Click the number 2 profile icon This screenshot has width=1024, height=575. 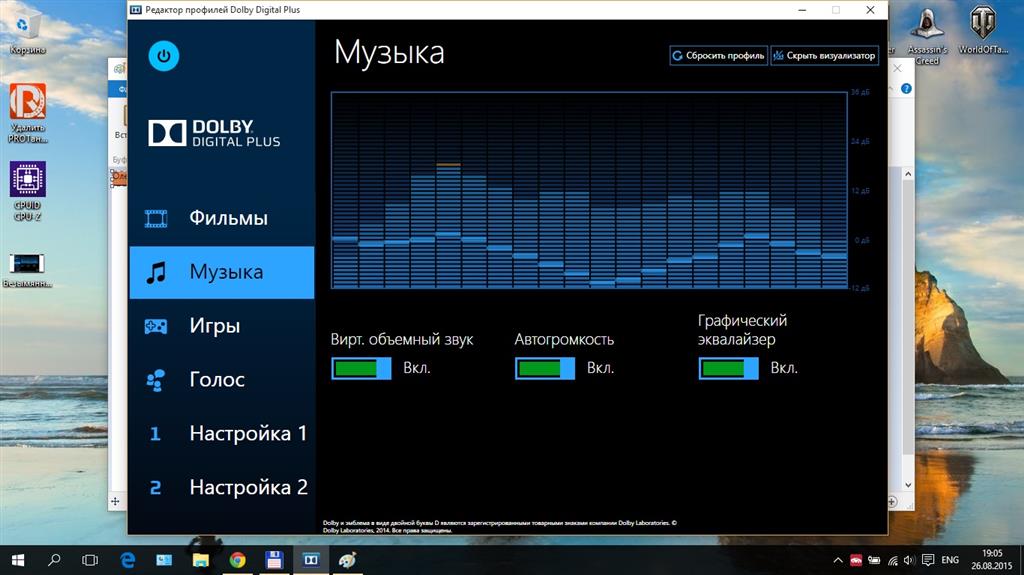pyautogui.click(x=155, y=487)
